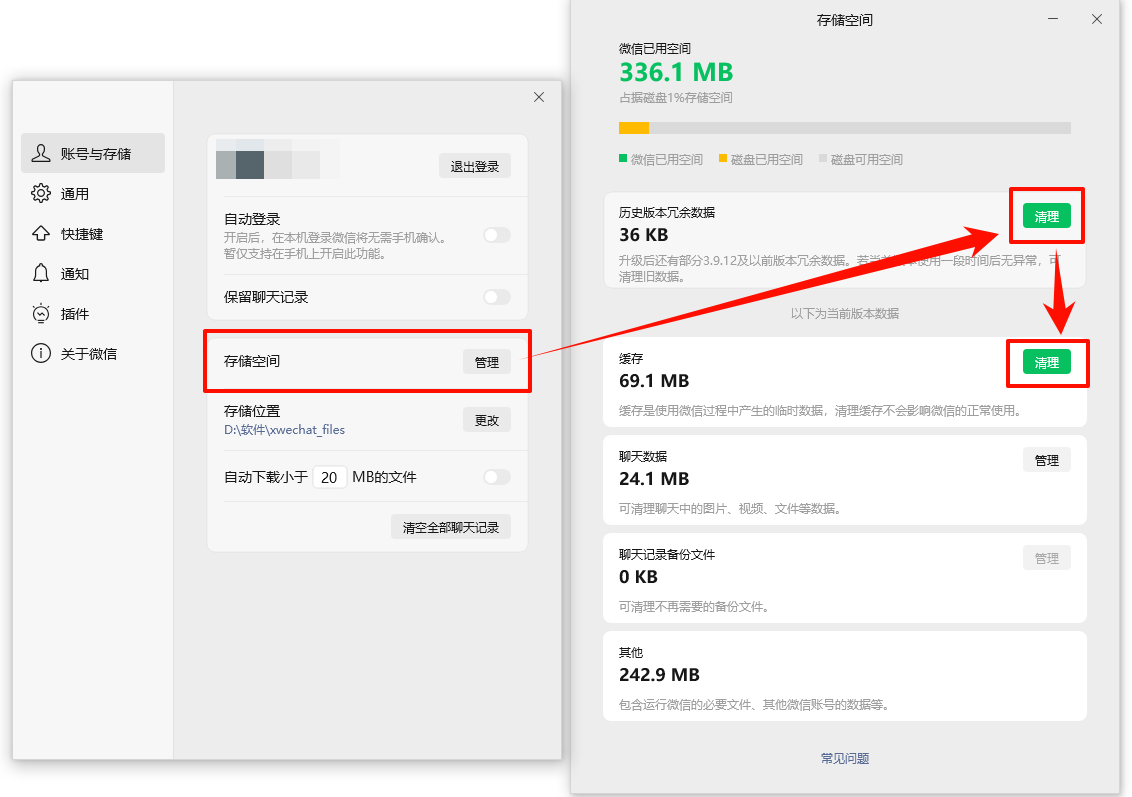Click 清理 for 历史版本冗余数据

[1046, 216]
